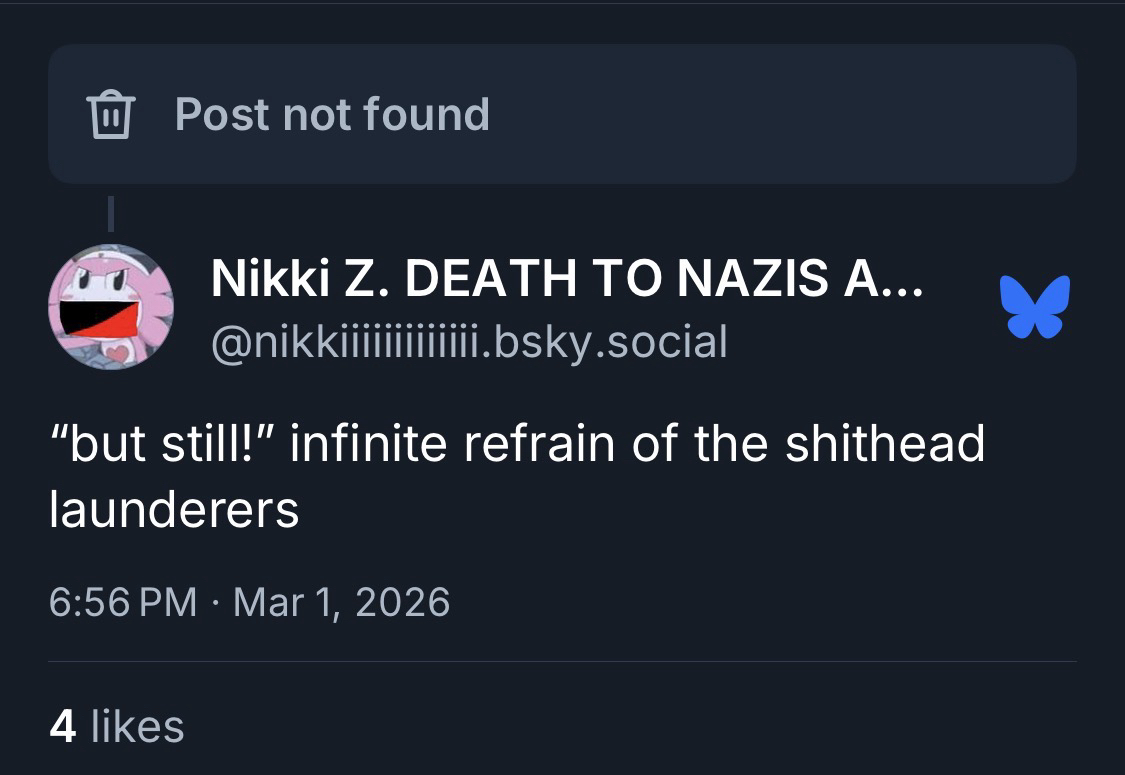Click the "Post not found" text
Image resolution: width=1125 pixels, height=775 pixels.
pos(332,114)
